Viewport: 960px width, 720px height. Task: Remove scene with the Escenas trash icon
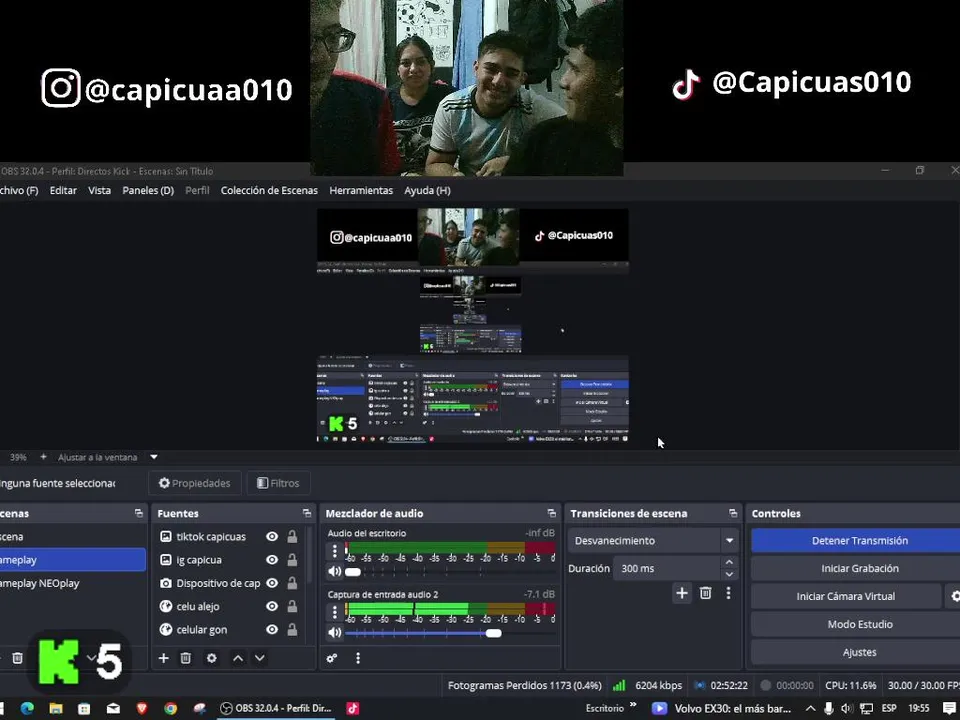pyautogui.click(x=18, y=658)
